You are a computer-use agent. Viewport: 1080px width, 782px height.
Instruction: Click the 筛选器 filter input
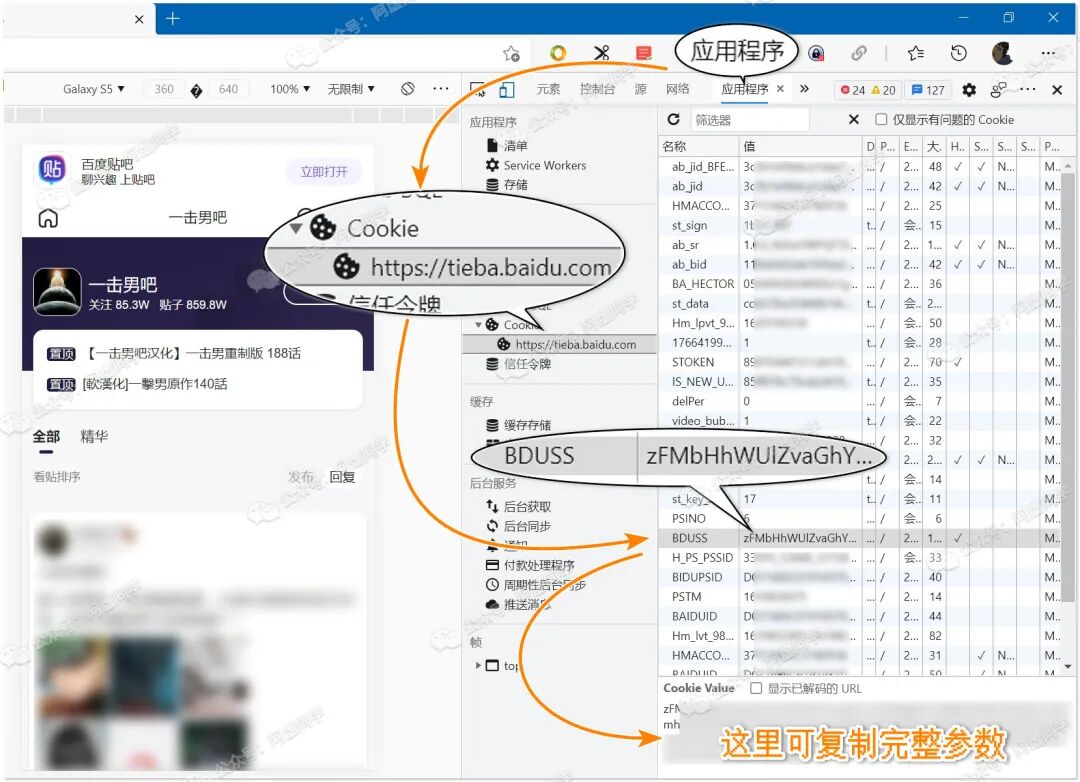(750, 120)
